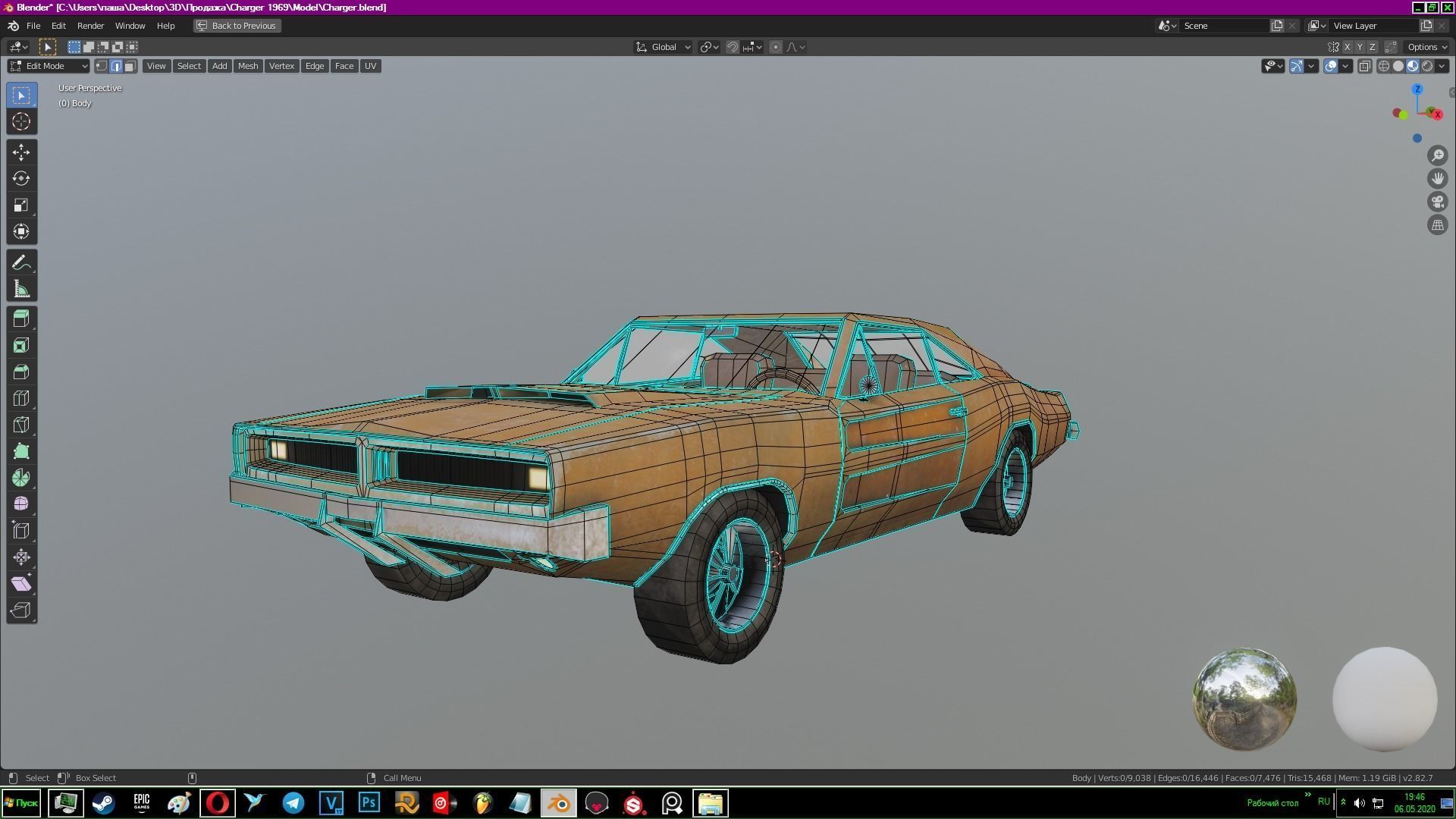Activate the Shear tool
Image resolution: width=1456 pixels, height=819 pixels.
(21, 584)
